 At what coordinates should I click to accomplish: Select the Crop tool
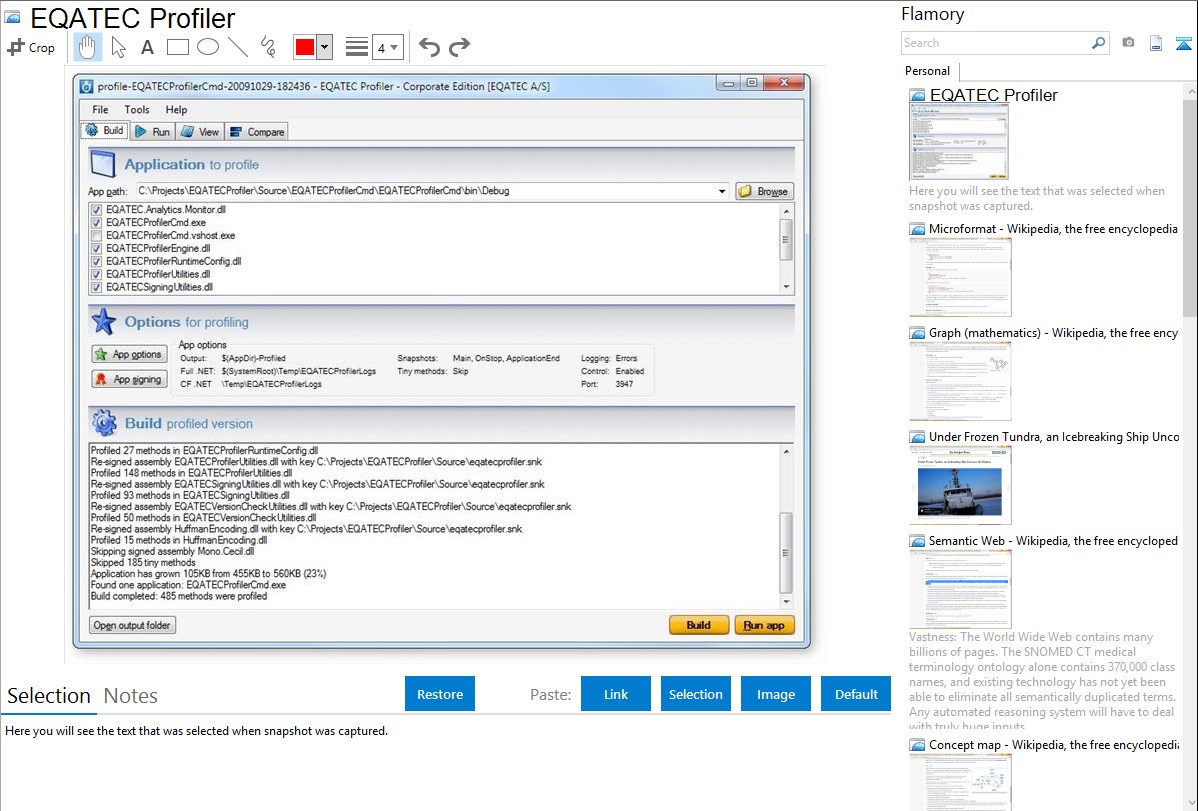pos(31,47)
